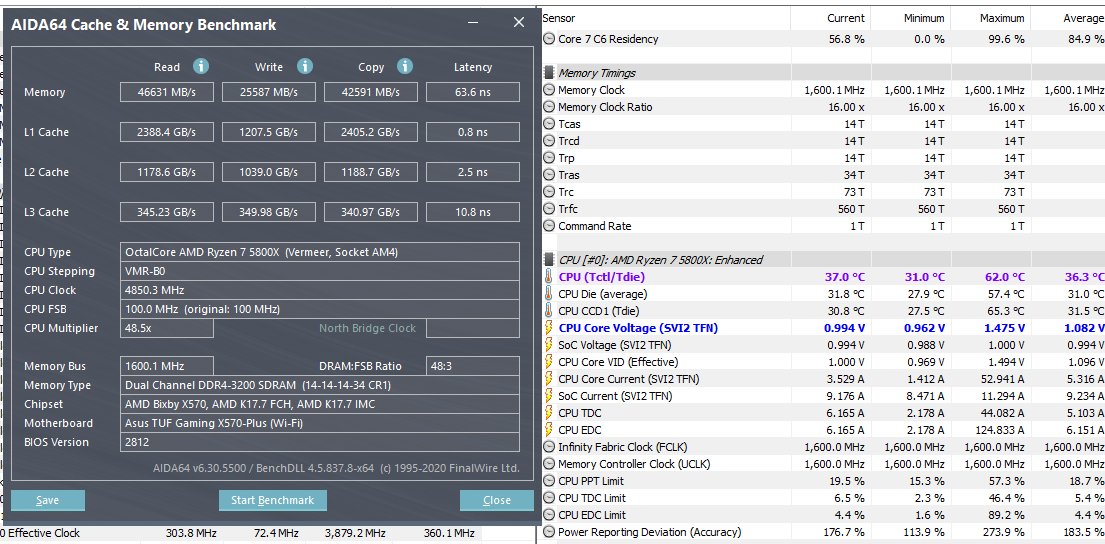Click the DRAM:FSB Ratio field 48:3
The width and height of the screenshot is (1105, 544).
pyautogui.click(x=473, y=366)
